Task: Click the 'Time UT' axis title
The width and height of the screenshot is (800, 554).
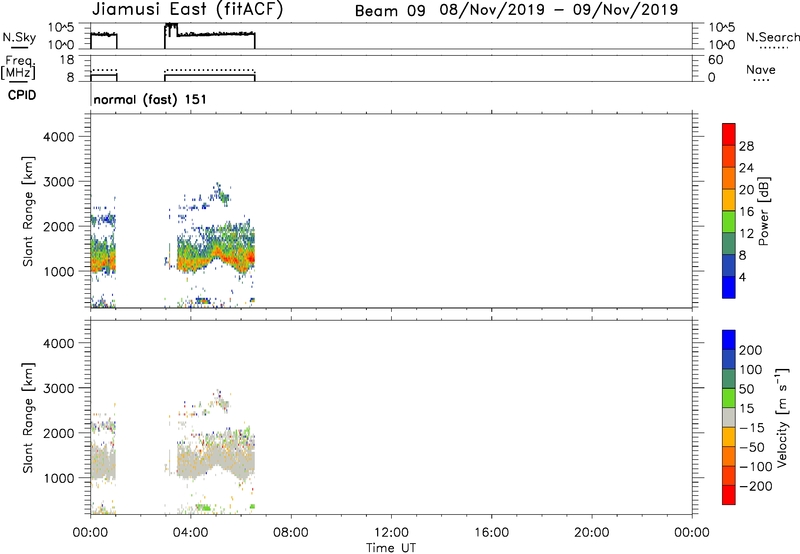Action: pyautogui.click(x=391, y=548)
